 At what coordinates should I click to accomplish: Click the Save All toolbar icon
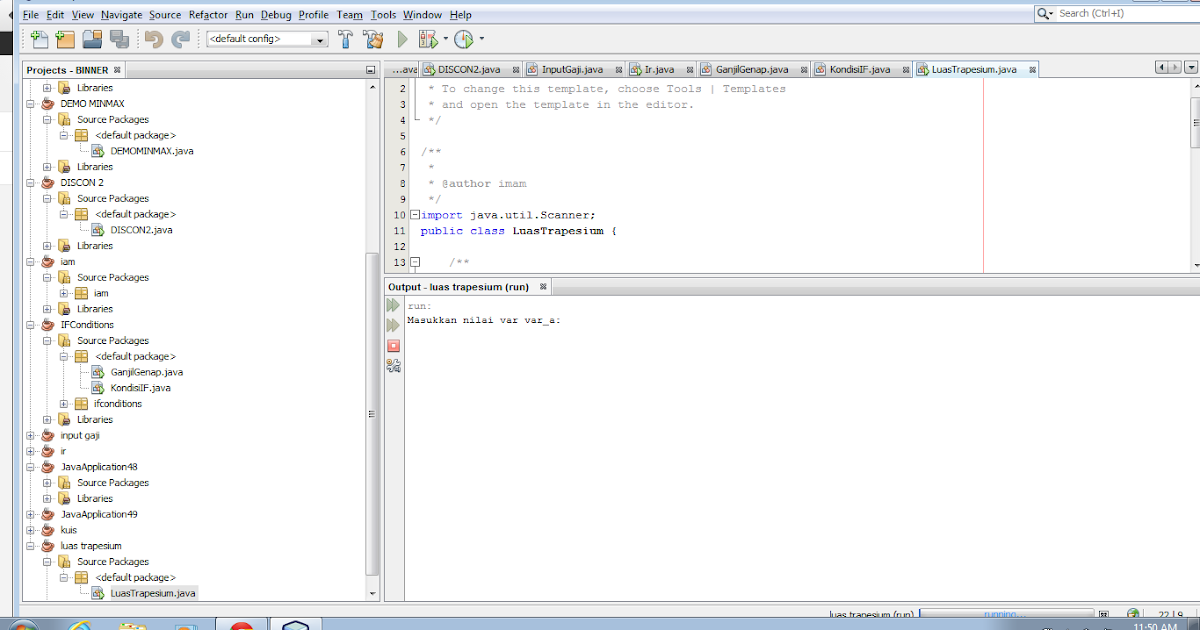click(119, 39)
